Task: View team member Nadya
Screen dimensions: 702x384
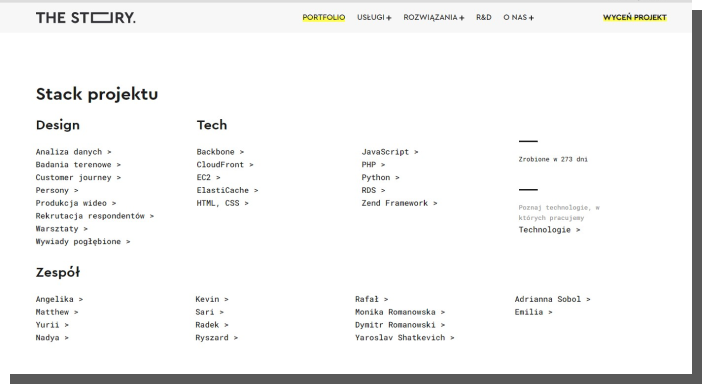Action: (x=52, y=337)
